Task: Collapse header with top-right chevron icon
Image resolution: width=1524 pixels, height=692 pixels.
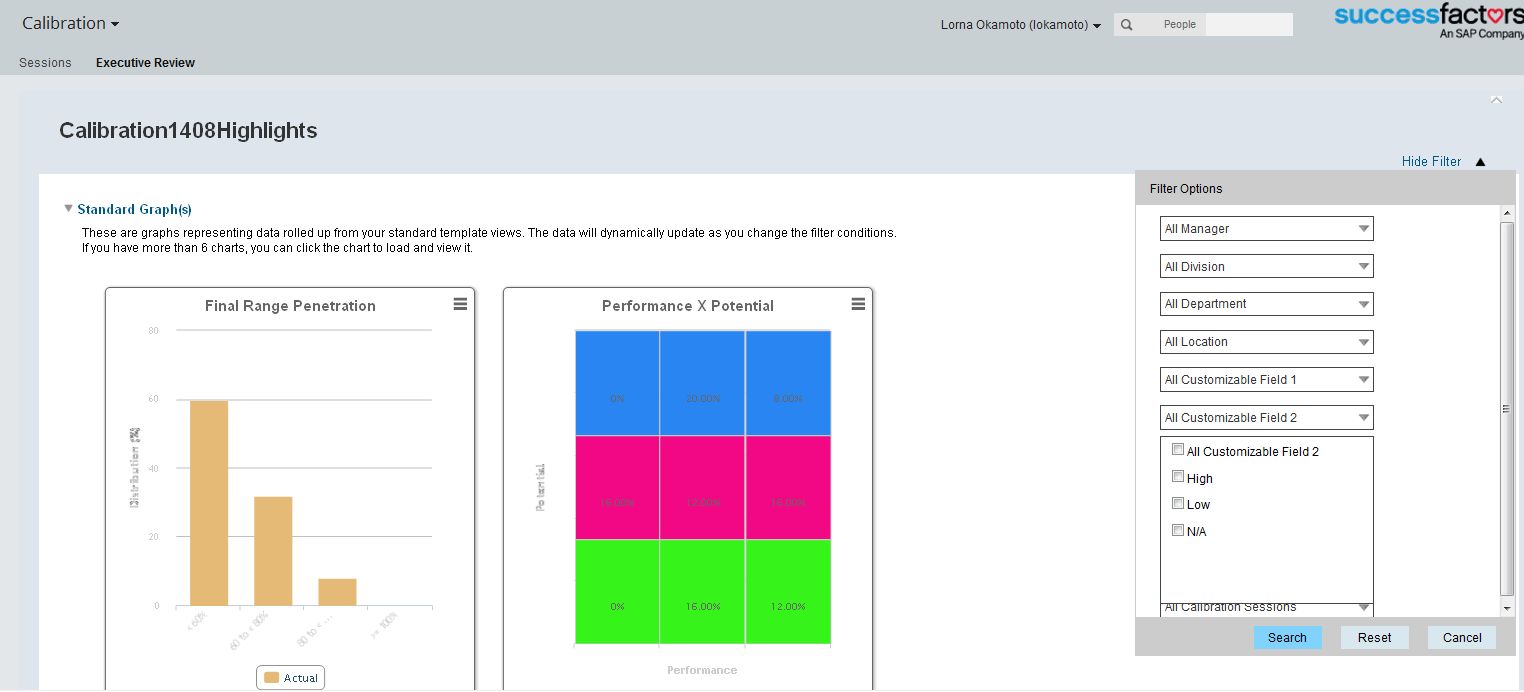Action: (1496, 99)
